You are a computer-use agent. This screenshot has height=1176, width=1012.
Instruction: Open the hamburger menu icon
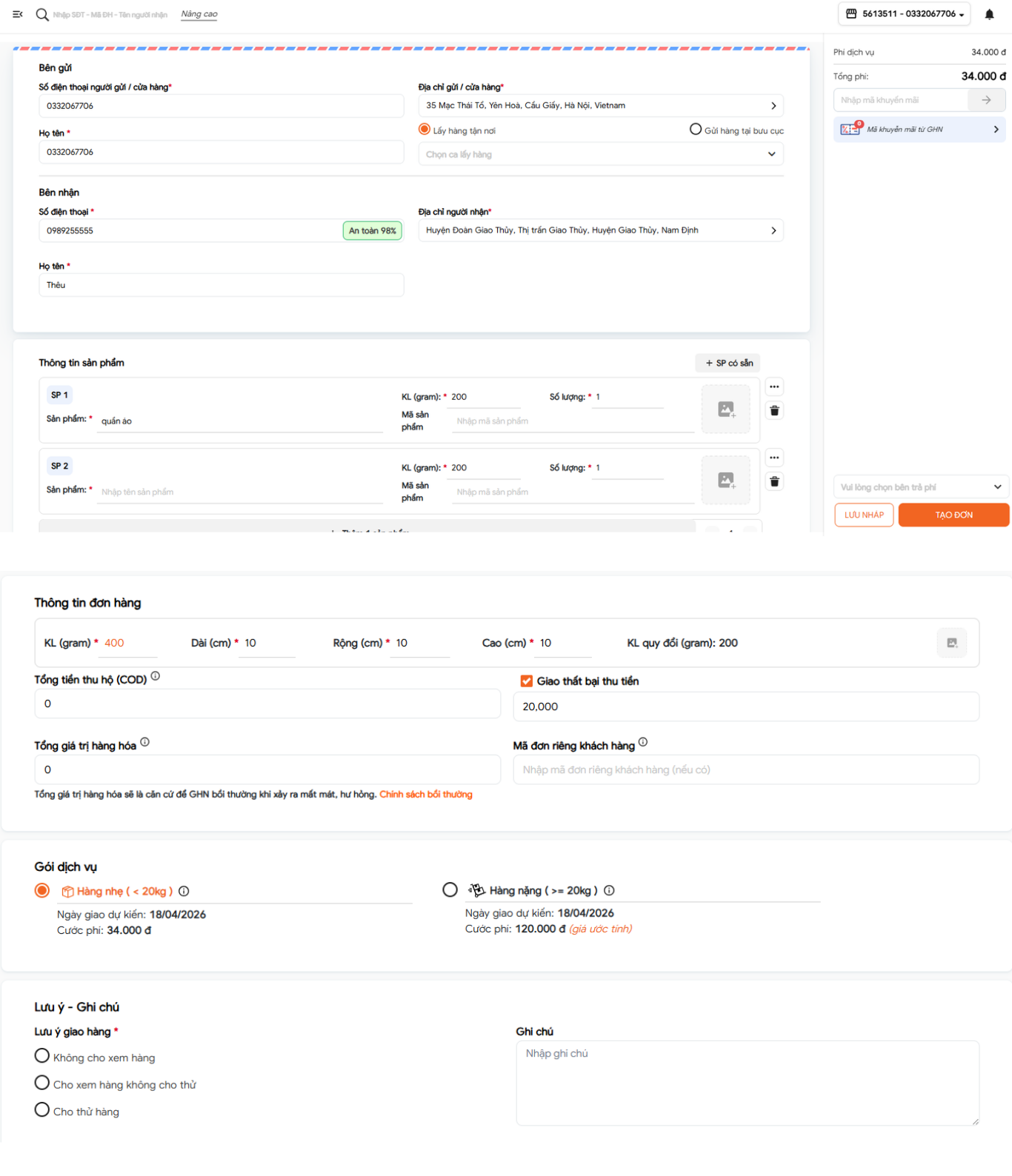coord(18,14)
